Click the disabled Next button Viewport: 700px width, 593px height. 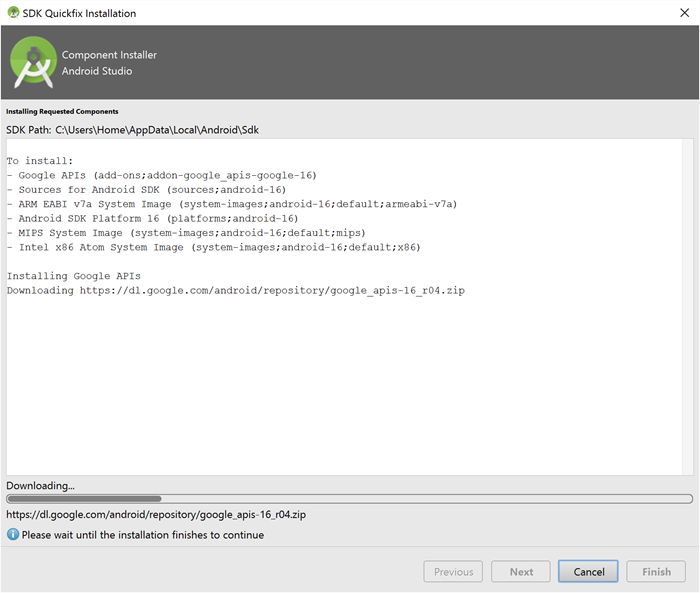pyautogui.click(x=521, y=572)
